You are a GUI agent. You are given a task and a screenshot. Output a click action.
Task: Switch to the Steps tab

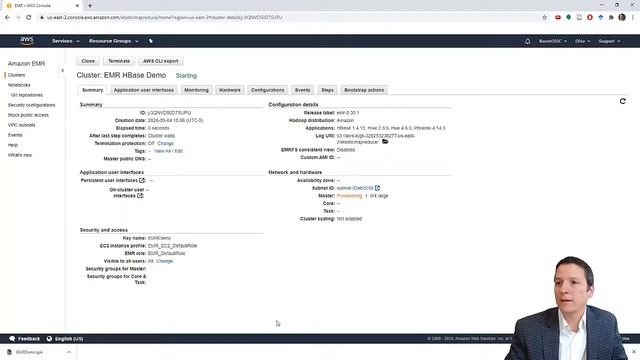pos(327,90)
